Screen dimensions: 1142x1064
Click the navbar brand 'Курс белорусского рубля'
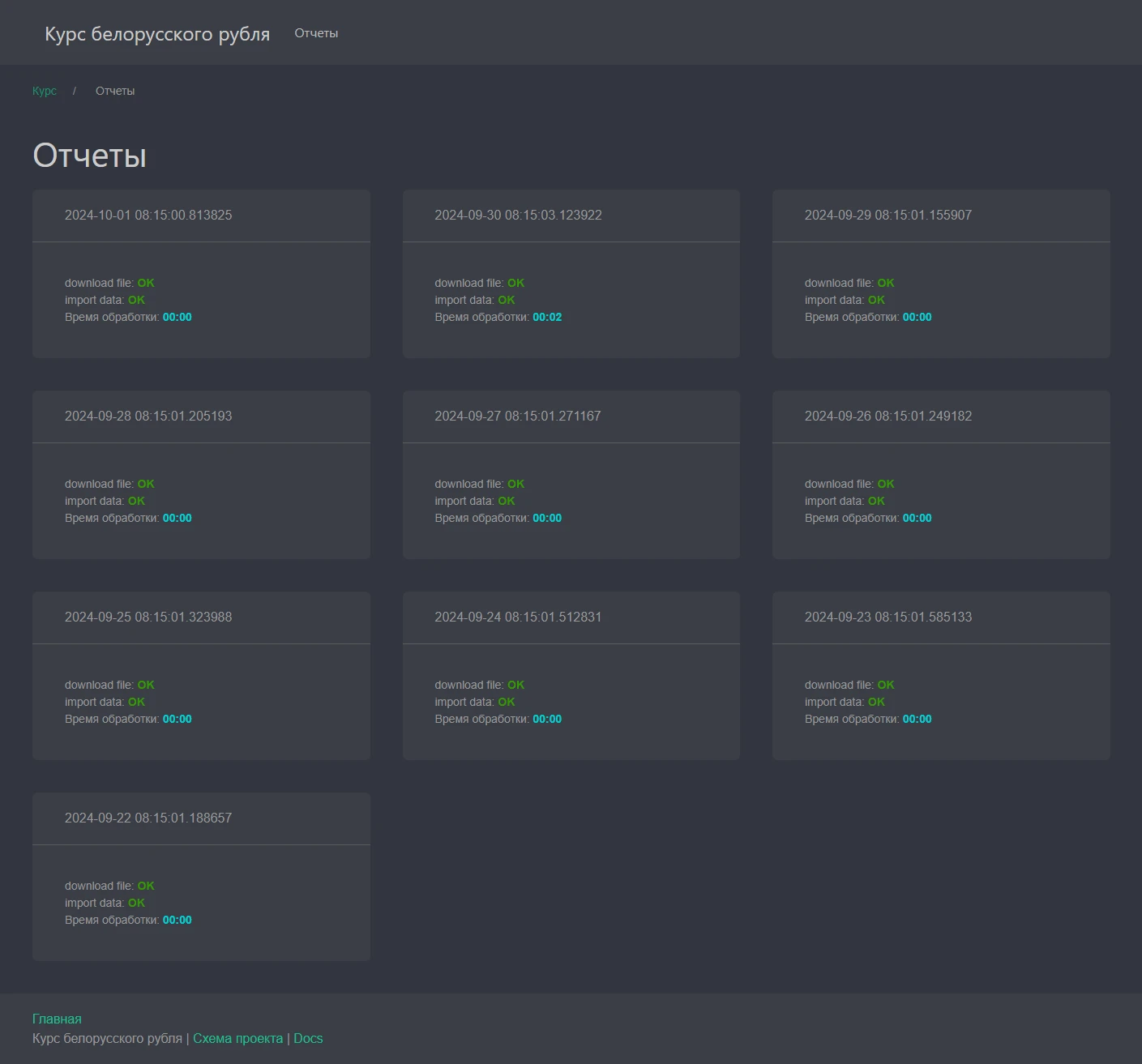coord(156,34)
